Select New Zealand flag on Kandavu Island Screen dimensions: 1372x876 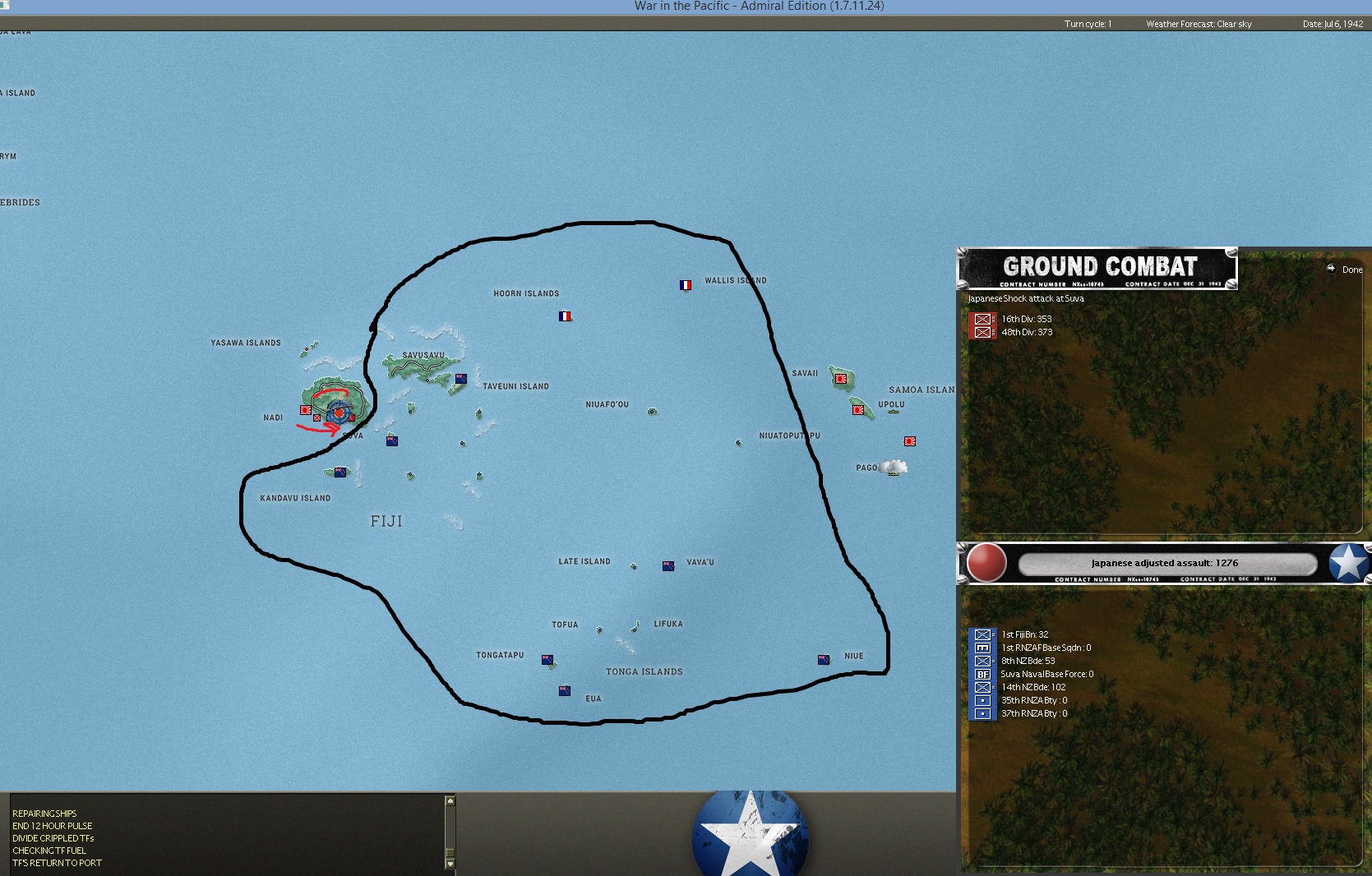point(340,472)
